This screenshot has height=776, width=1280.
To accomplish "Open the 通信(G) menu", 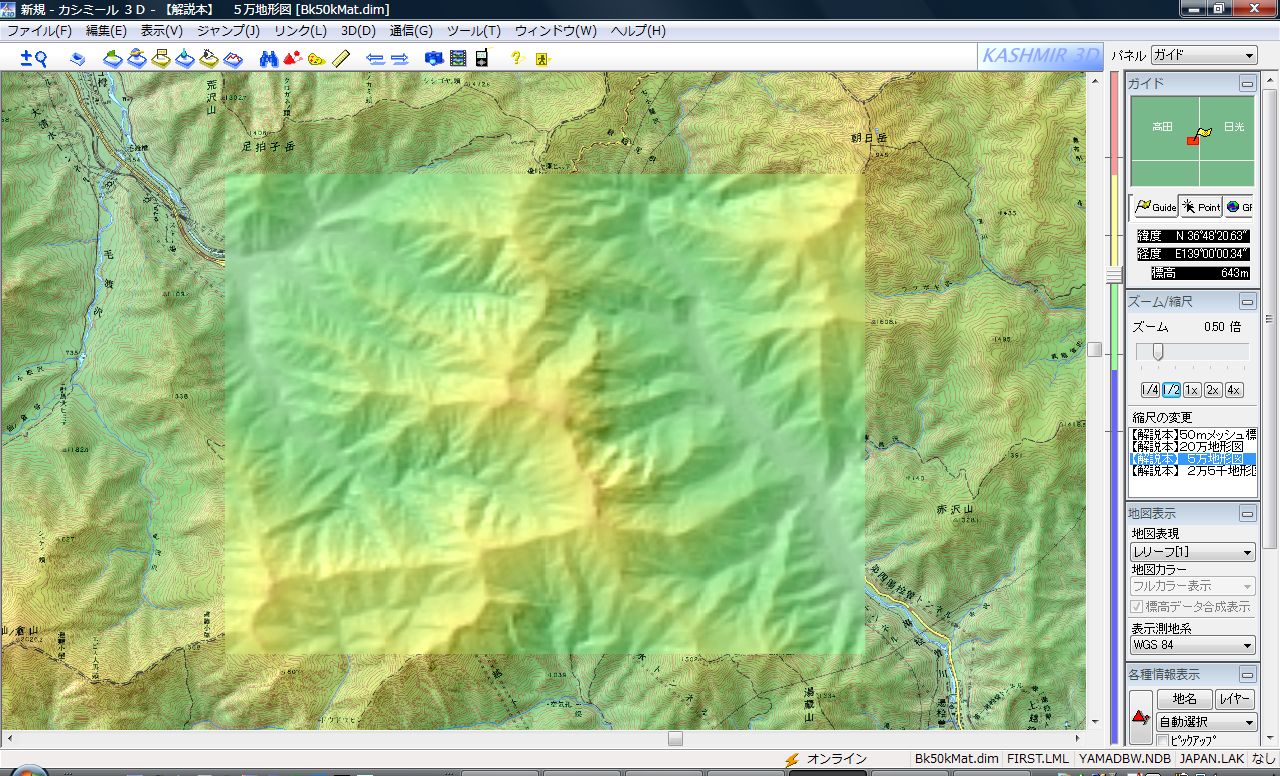I will 411,31.
